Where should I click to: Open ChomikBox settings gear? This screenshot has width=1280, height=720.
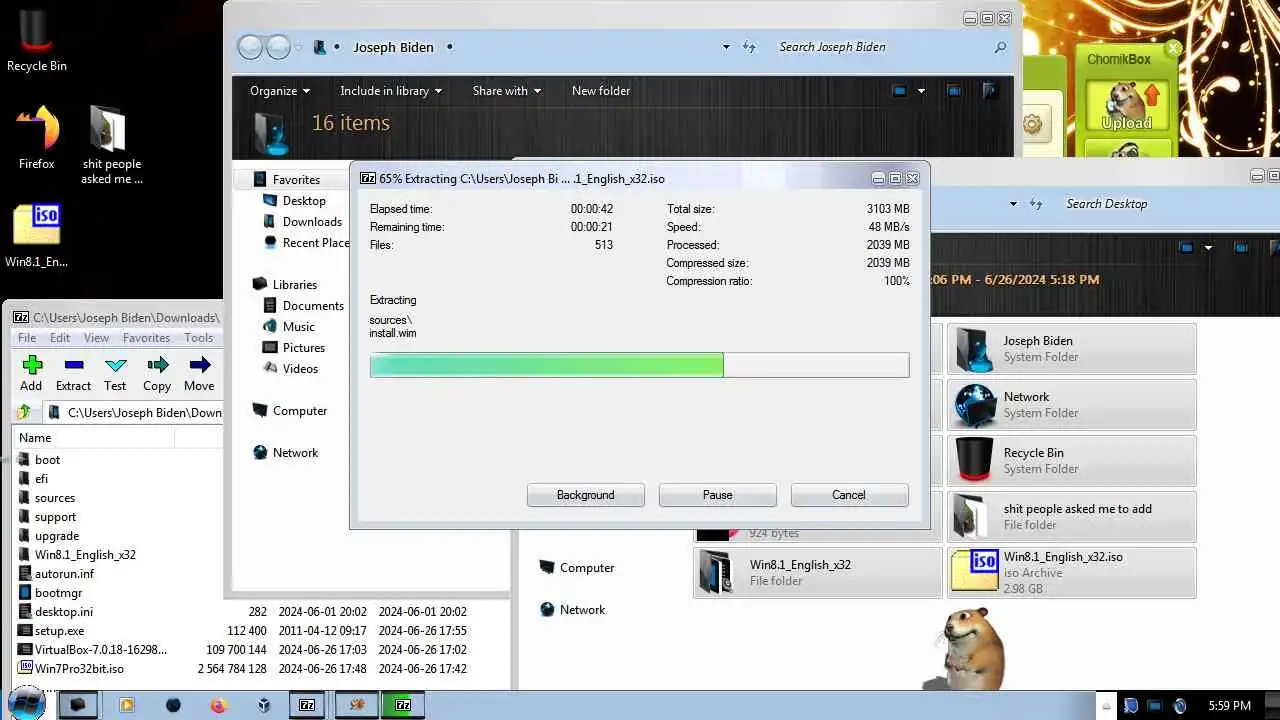(x=1032, y=125)
